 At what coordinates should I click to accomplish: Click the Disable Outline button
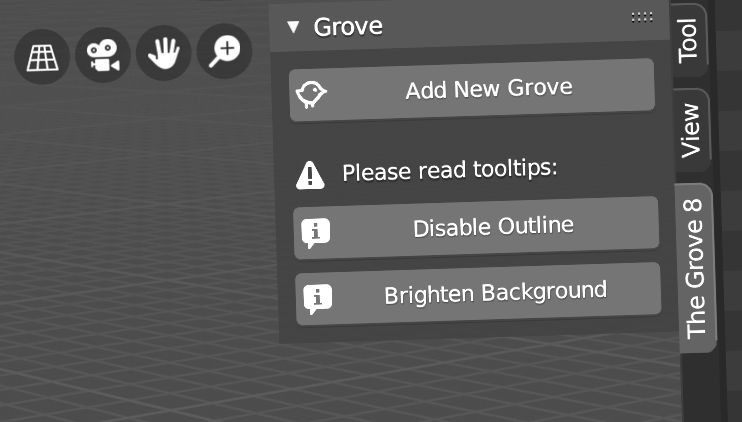click(476, 228)
